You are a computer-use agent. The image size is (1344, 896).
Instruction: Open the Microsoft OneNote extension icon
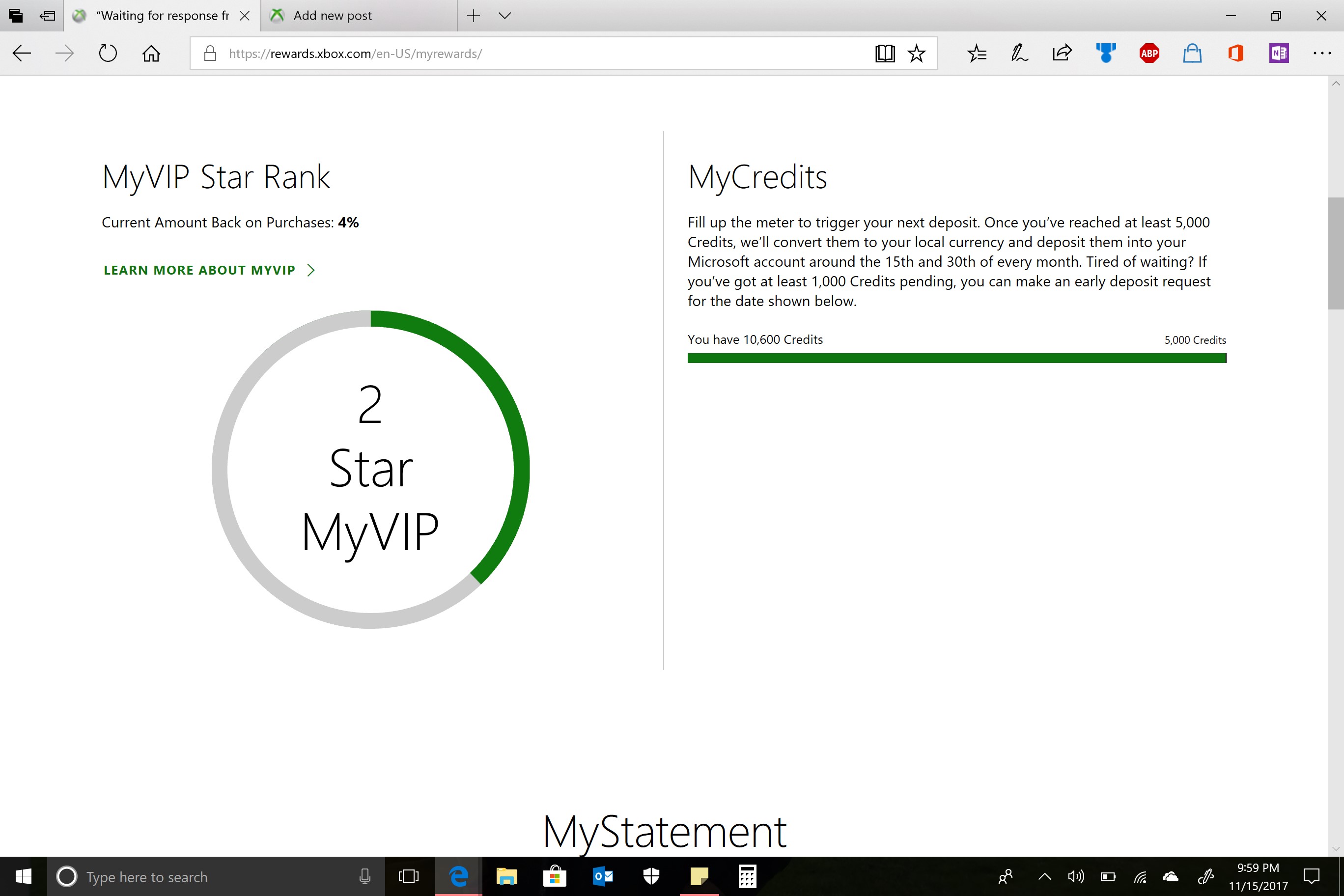(1279, 54)
